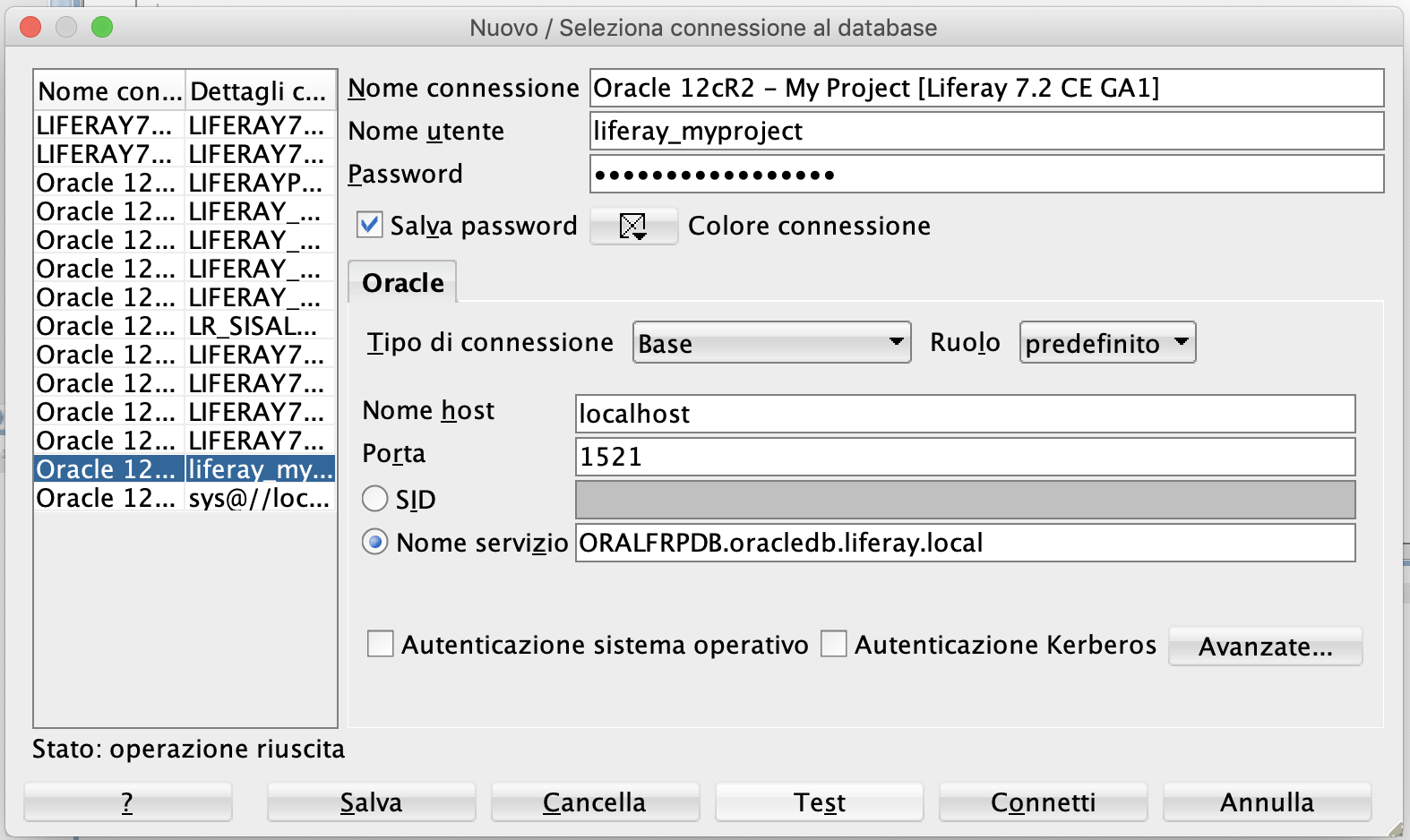Select the connection row with LIFERAYP...

(185, 183)
